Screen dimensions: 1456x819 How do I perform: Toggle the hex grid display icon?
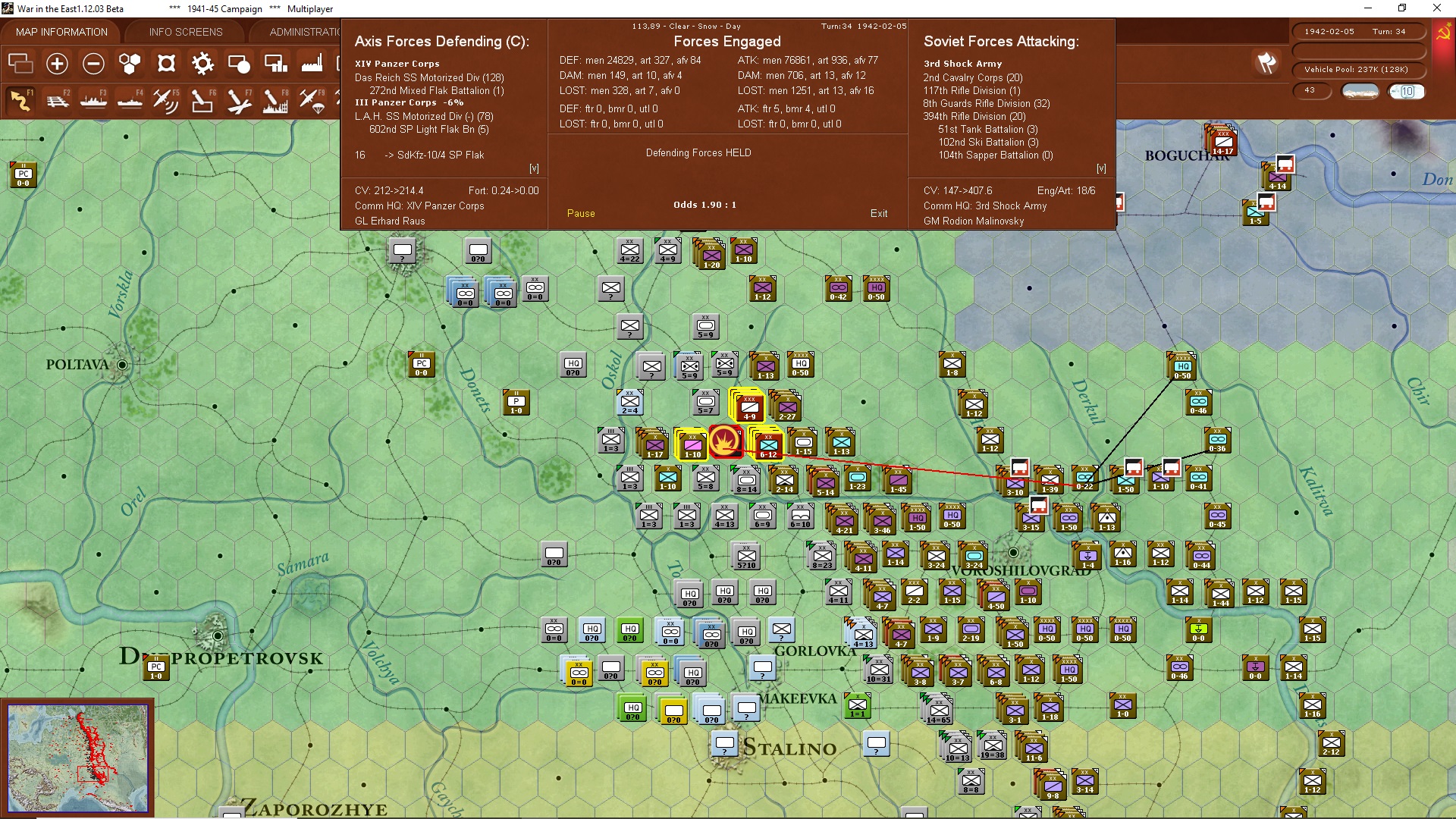pyautogui.click(x=130, y=64)
